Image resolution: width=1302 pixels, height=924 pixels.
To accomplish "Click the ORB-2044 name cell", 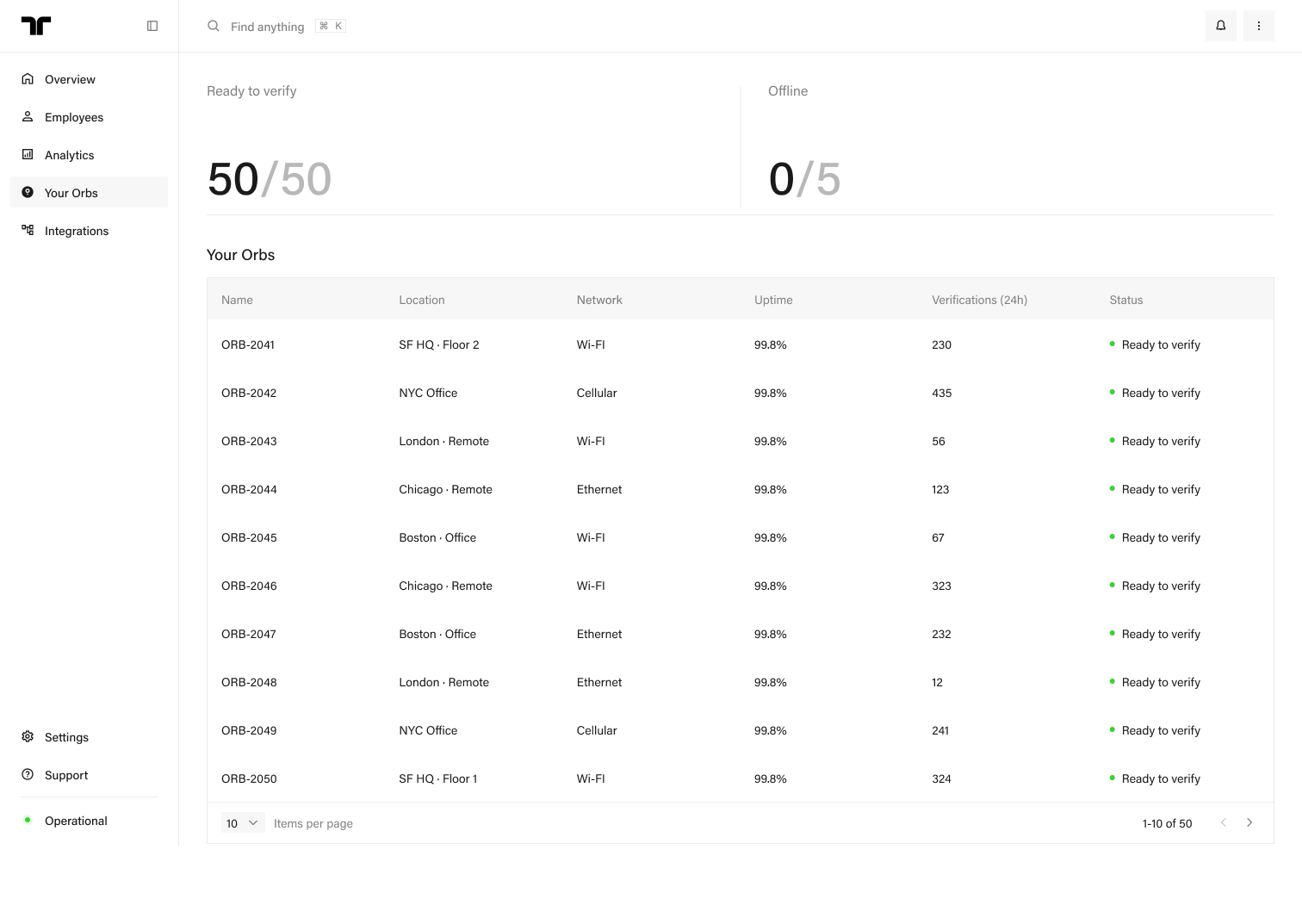I will point(249,489).
